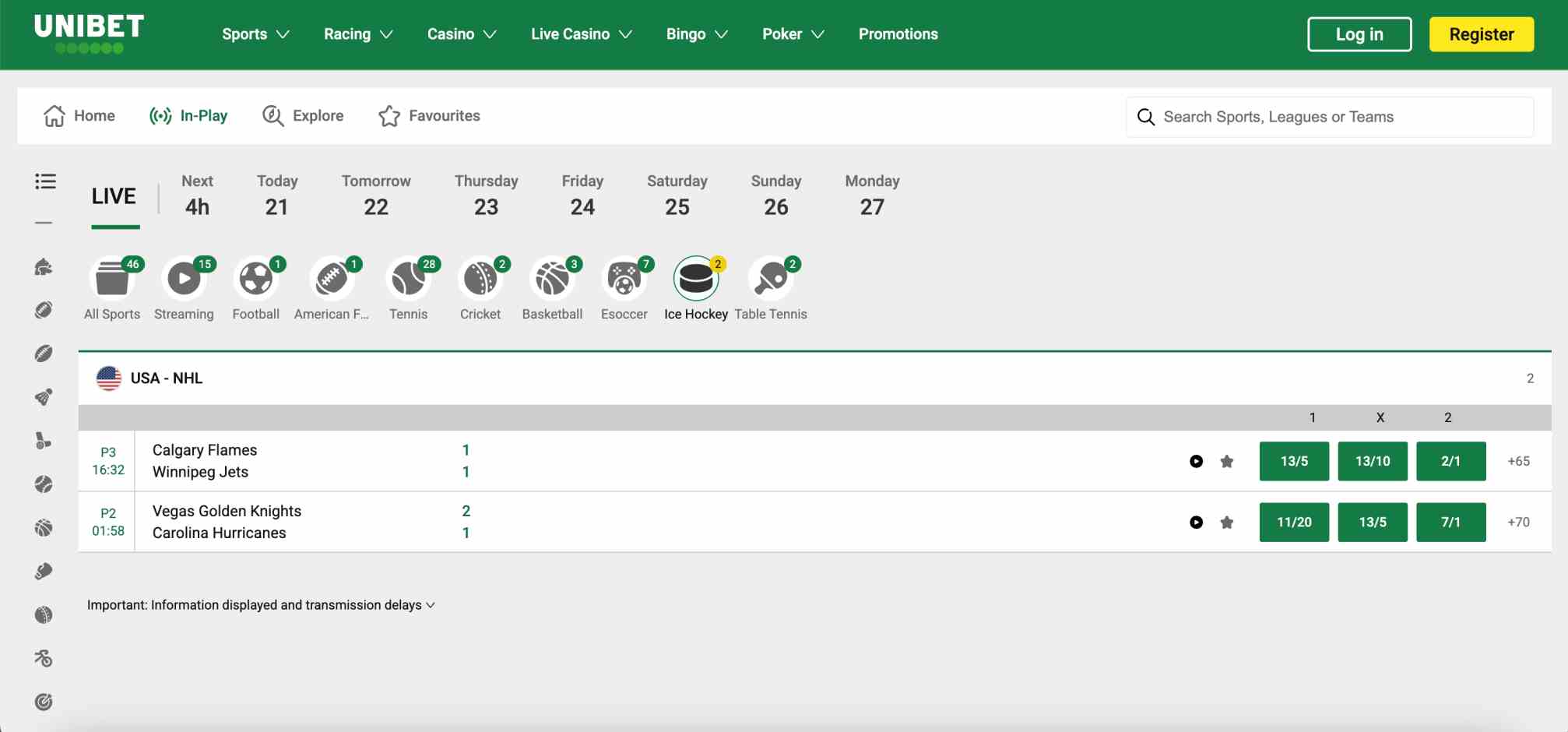This screenshot has width=1568, height=732.
Task: Open the Promotions menu item
Action: (x=897, y=33)
